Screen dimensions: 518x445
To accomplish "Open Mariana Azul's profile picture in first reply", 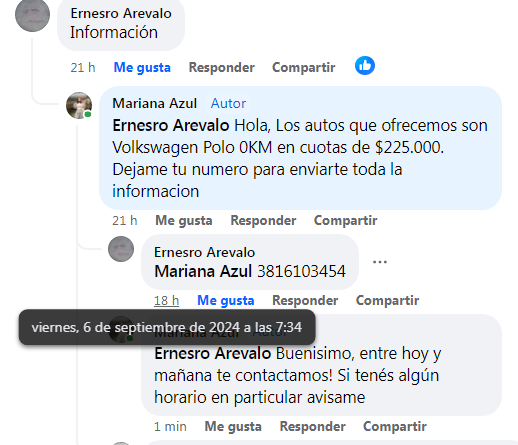I will click(x=79, y=105).
